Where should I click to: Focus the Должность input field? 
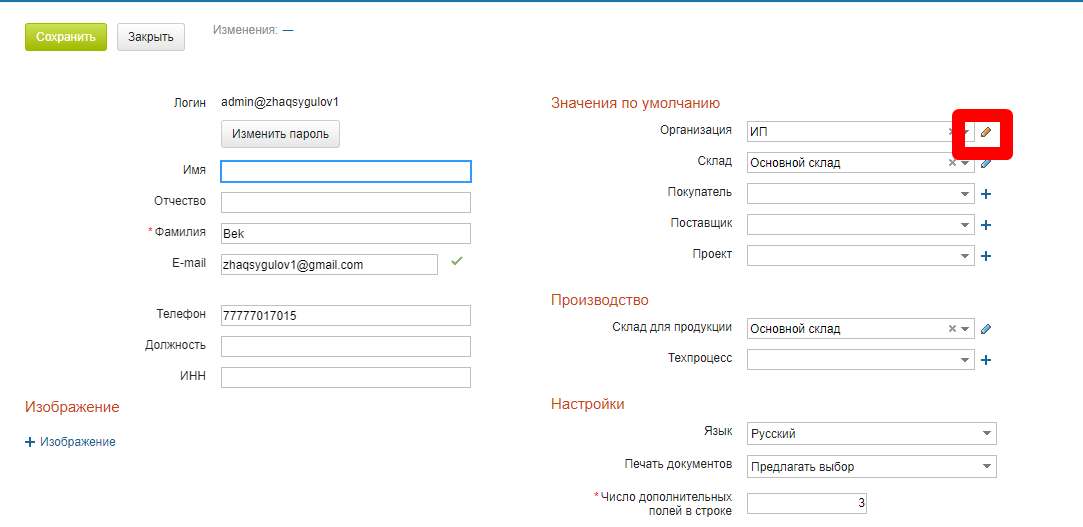click(x=346, y=347)
